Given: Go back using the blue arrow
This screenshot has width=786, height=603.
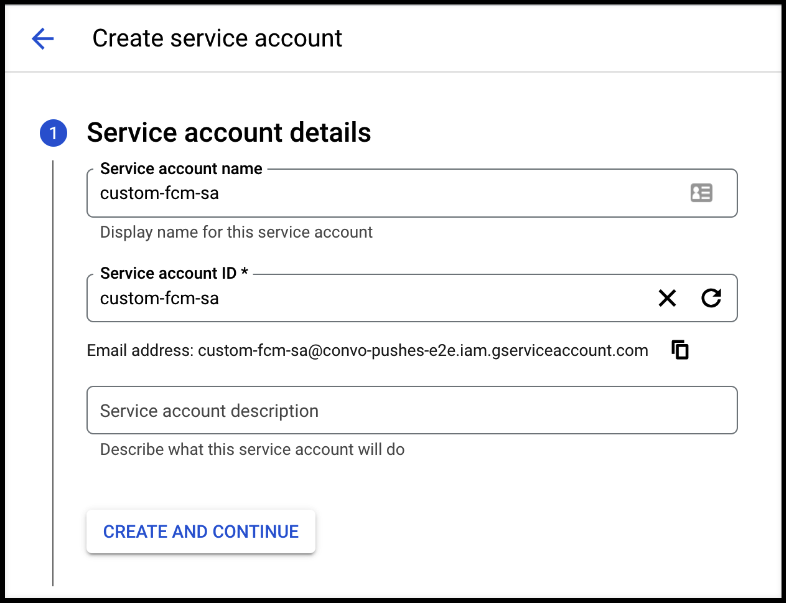Looking at the screenshot, I should tap(43, 39).
